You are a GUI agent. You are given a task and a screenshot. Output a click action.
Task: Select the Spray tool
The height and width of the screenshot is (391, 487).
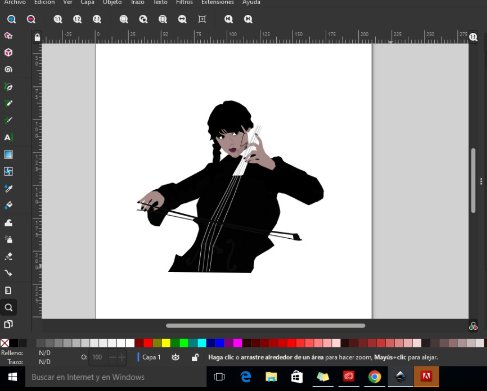point(8,239)
